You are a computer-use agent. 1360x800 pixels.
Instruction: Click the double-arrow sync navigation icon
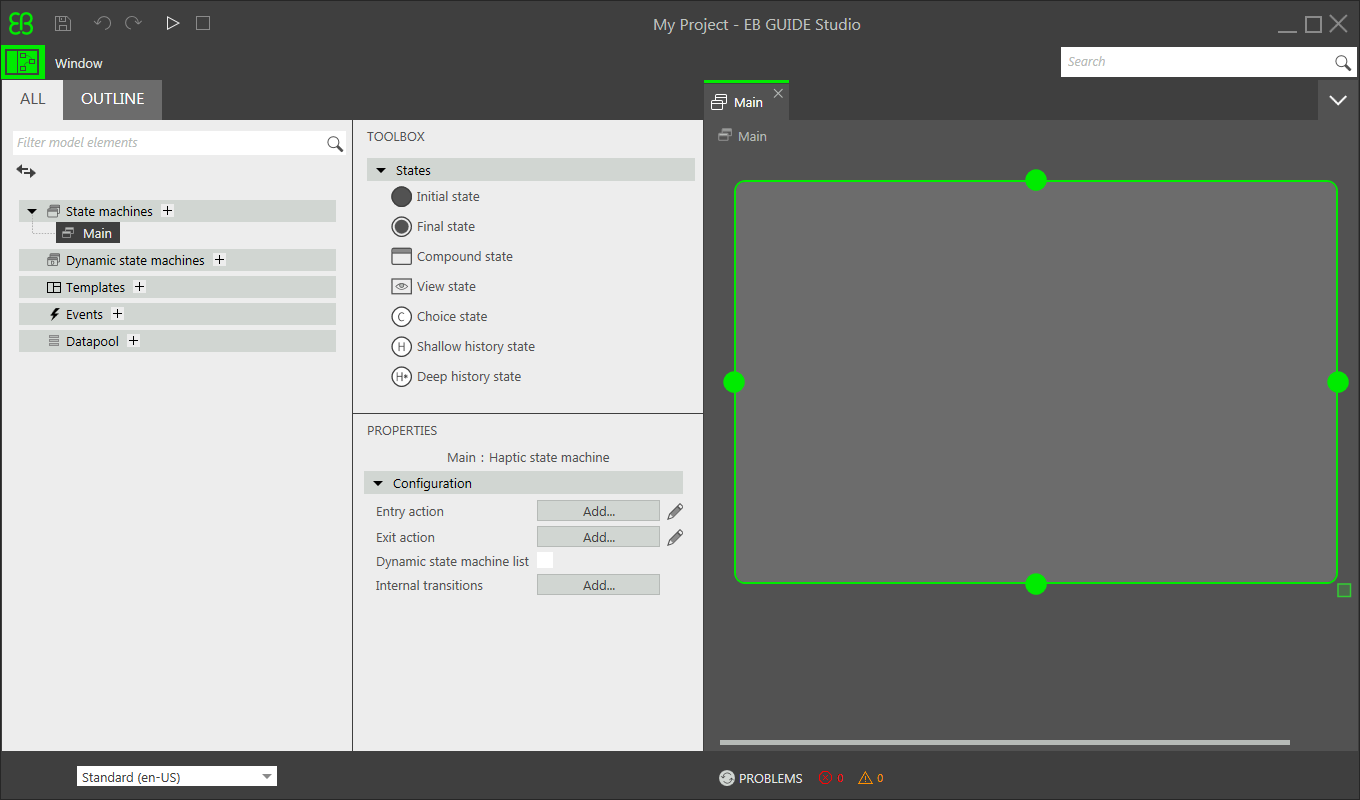click(x=26, y=172)
